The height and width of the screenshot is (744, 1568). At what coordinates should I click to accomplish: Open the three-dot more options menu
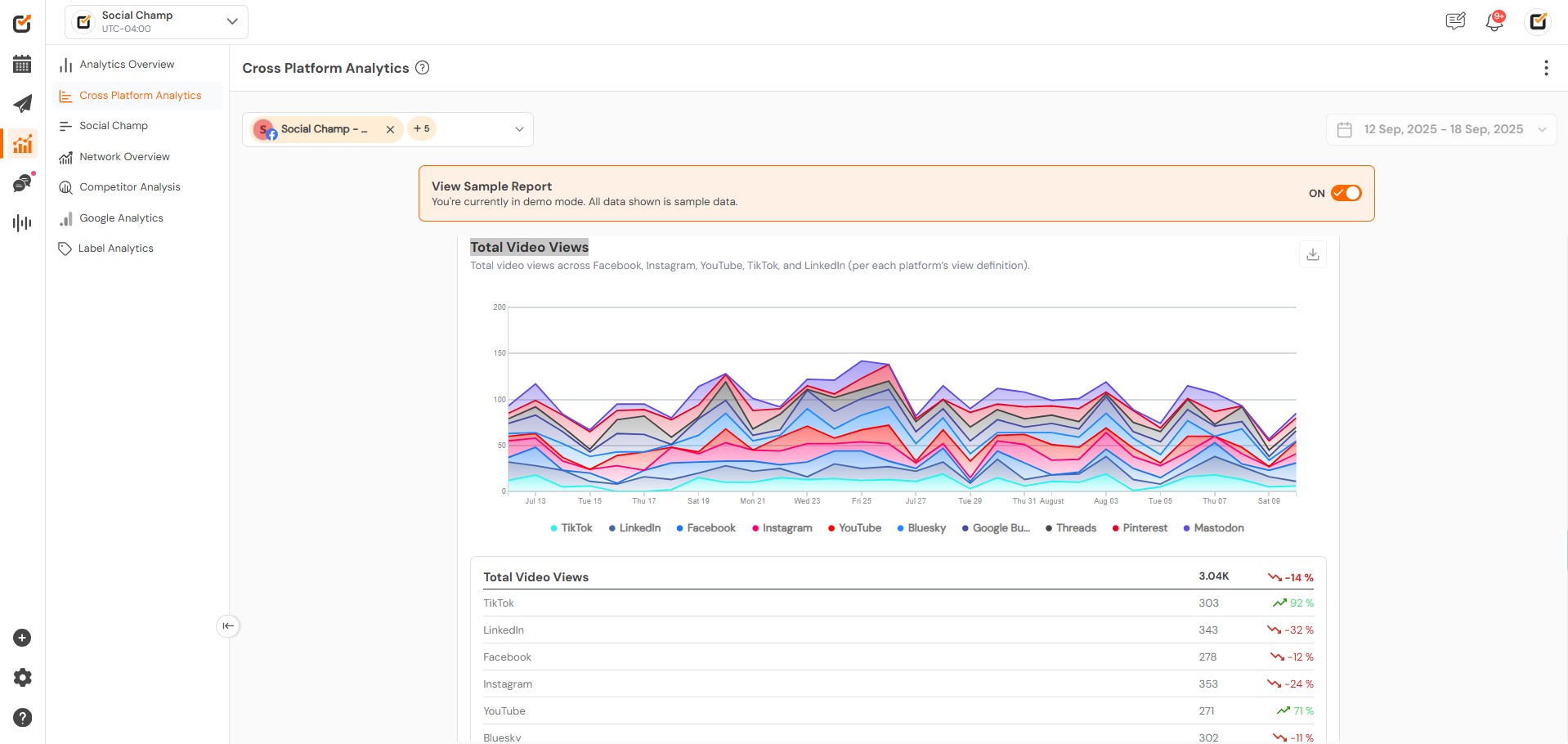(x=1546, y=68)
